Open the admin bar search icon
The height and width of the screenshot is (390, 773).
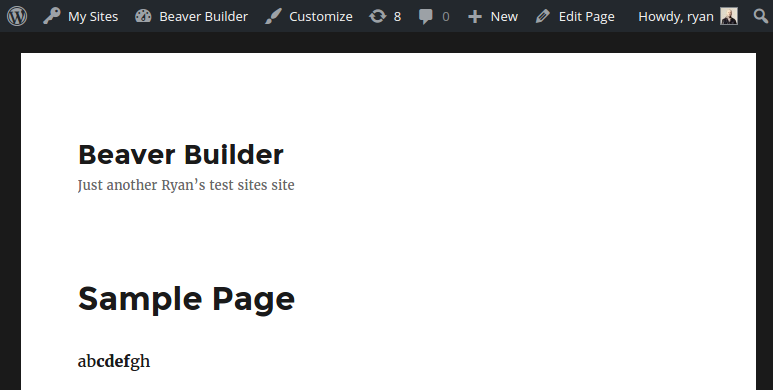tap(761, 16)
